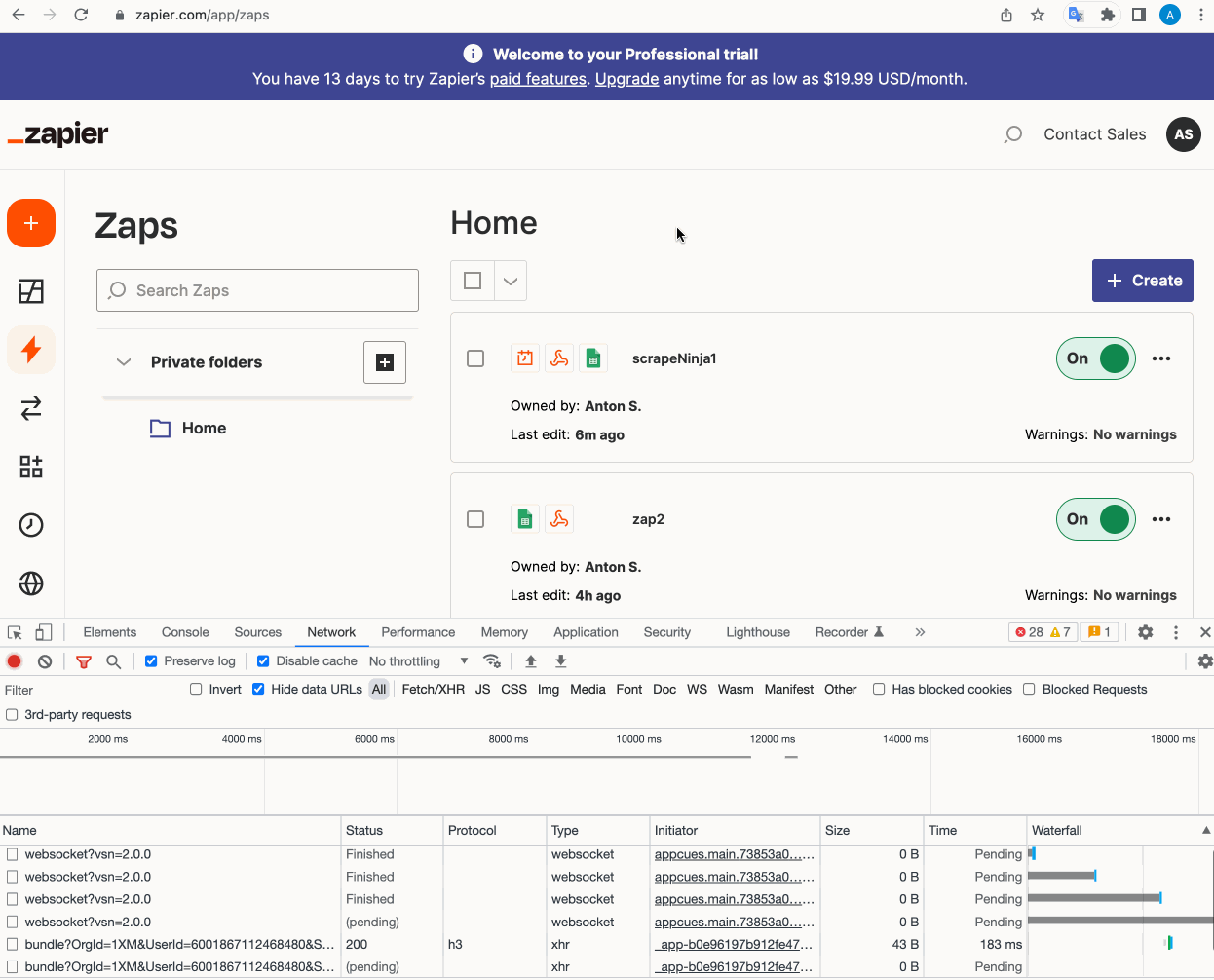
Task: Click the Create zap button
Action: [x=1143, y=281]
